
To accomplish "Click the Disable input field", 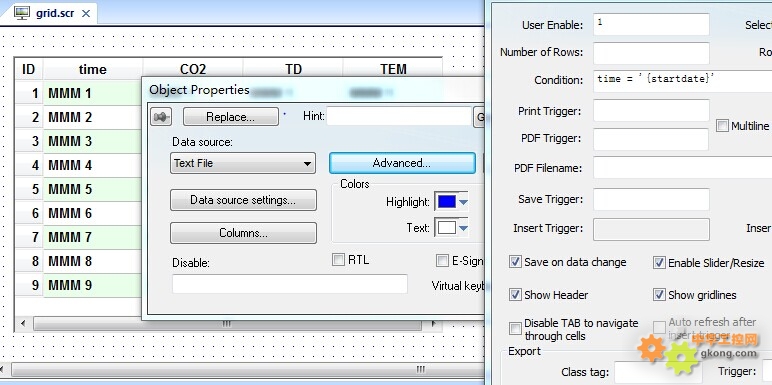I will tap(290, 284).
